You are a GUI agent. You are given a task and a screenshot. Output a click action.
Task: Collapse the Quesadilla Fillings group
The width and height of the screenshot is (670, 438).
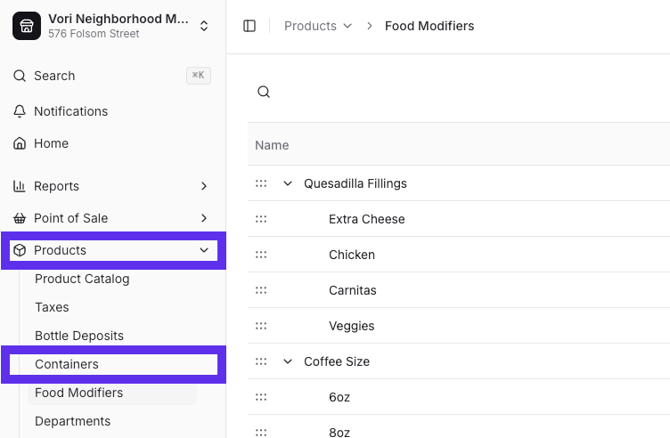click(x=288, y=184)
